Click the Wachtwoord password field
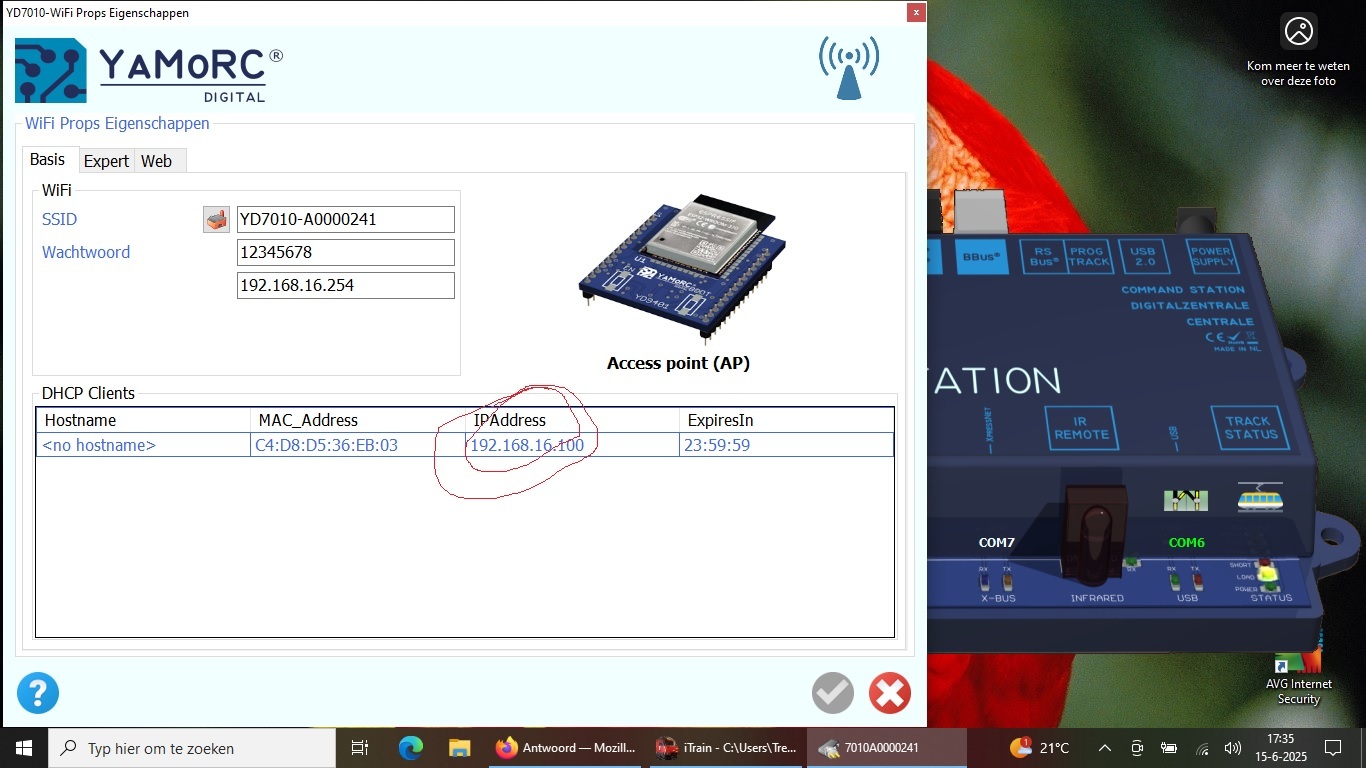Image resolution: width=1366 pixels, height=768 pixels. pos(346,252)
